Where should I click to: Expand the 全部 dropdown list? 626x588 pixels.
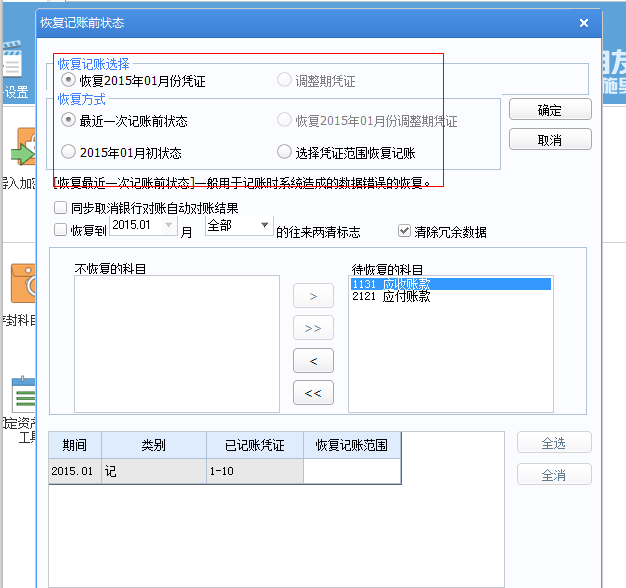point(265,226)
